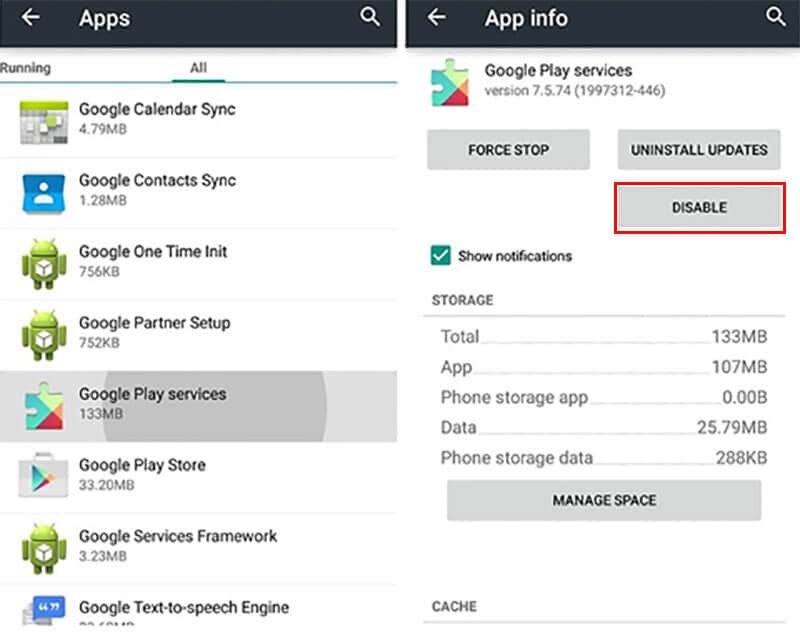Tap the Google Partner Setup android icon
The image size is (800, 633).
click(x=44, y=335)
